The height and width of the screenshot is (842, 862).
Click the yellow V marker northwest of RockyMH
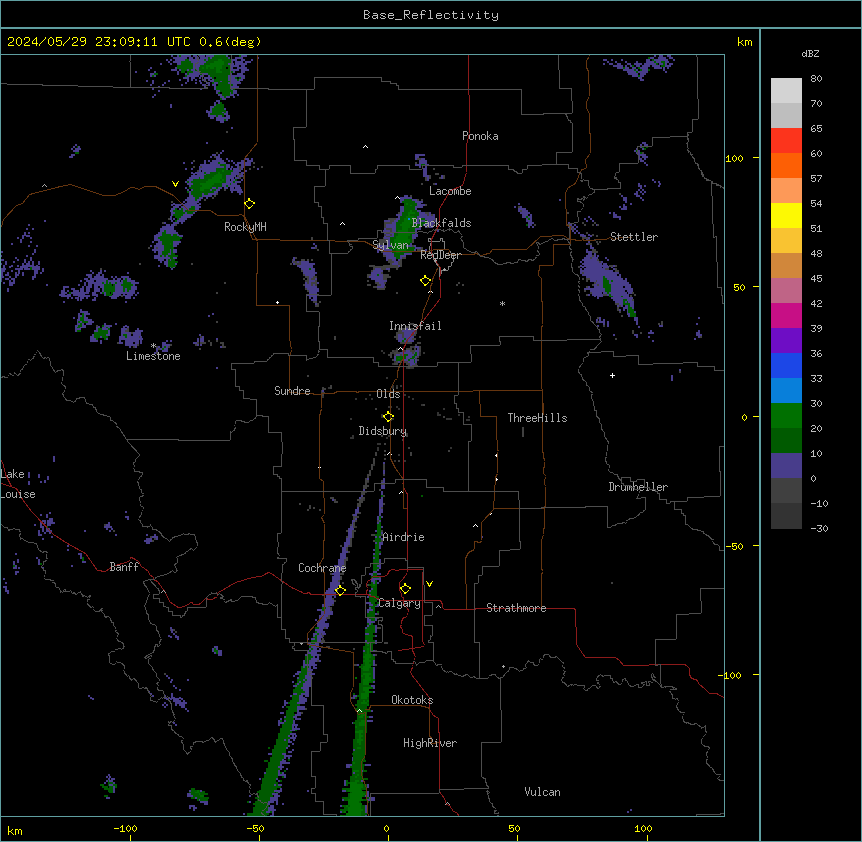pos(175,184)
